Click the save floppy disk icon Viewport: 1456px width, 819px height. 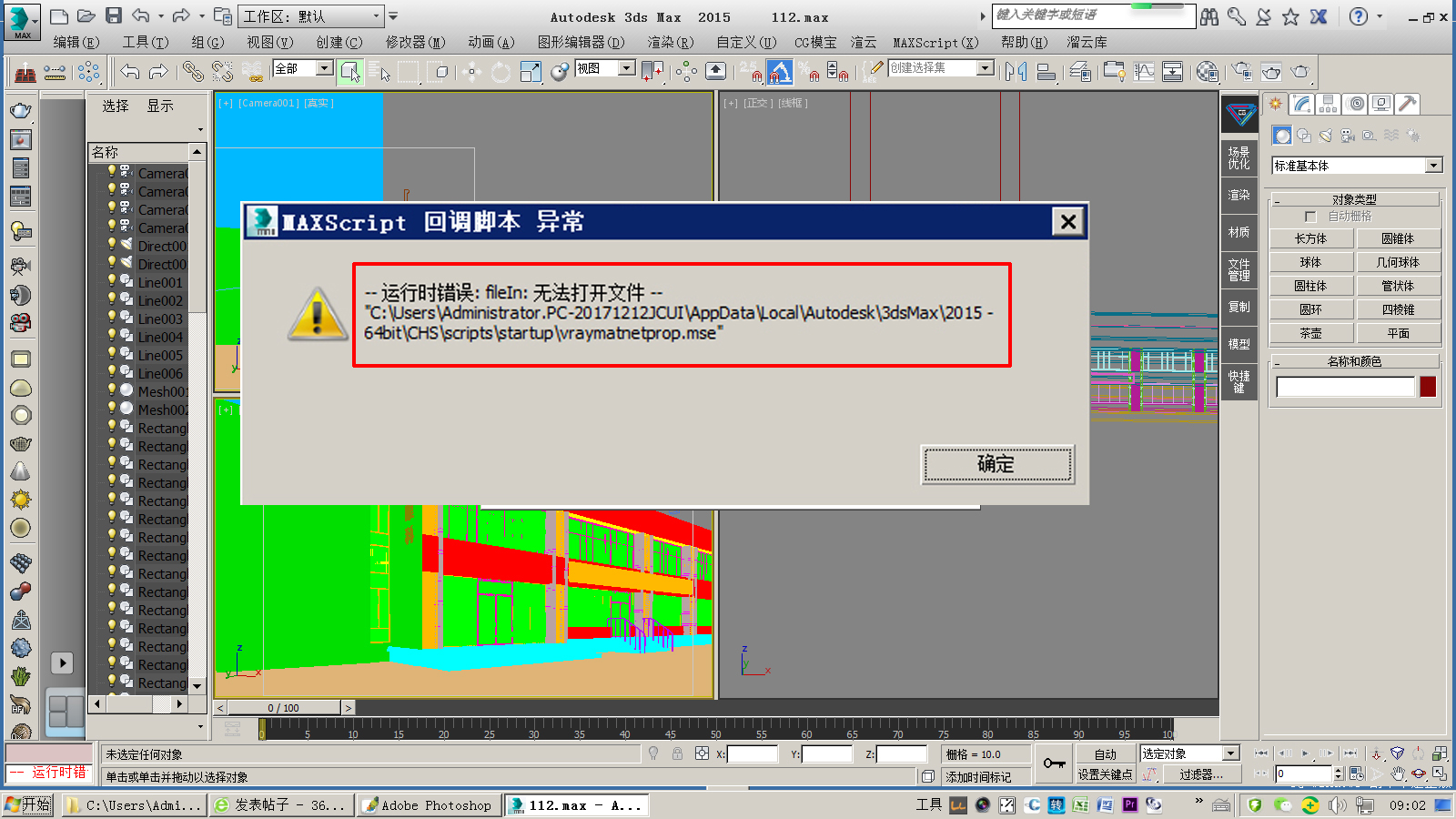(x=114, y=15)
